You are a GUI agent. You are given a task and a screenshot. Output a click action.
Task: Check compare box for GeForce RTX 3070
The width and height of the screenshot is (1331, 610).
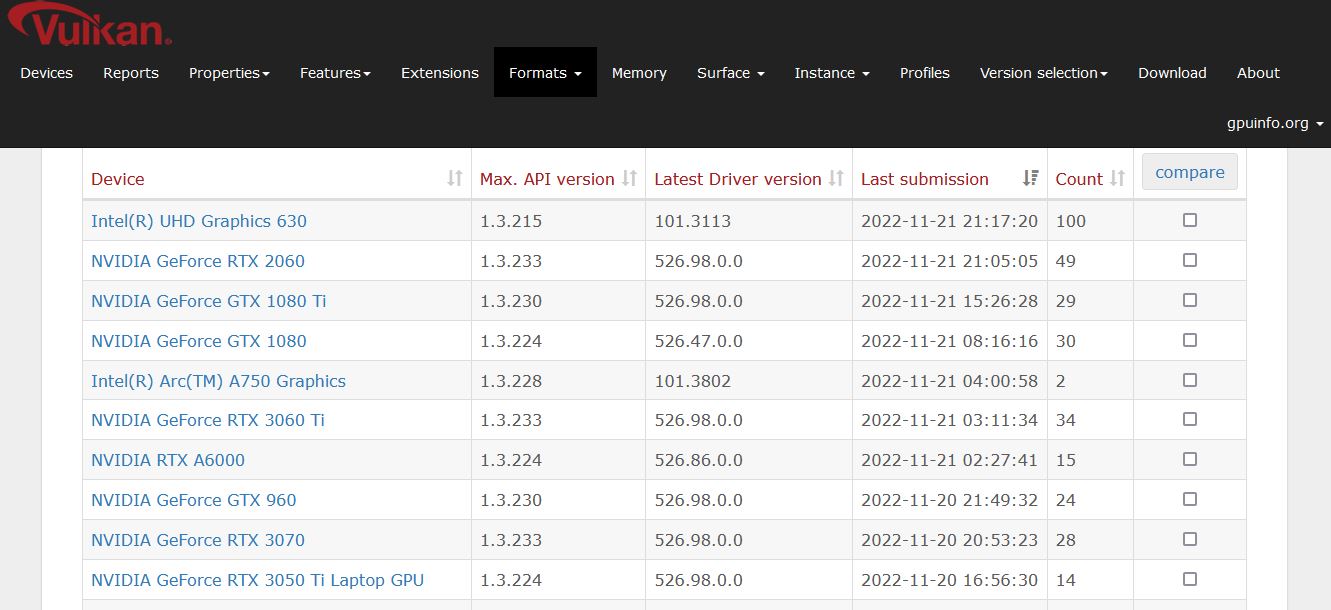1190,539
